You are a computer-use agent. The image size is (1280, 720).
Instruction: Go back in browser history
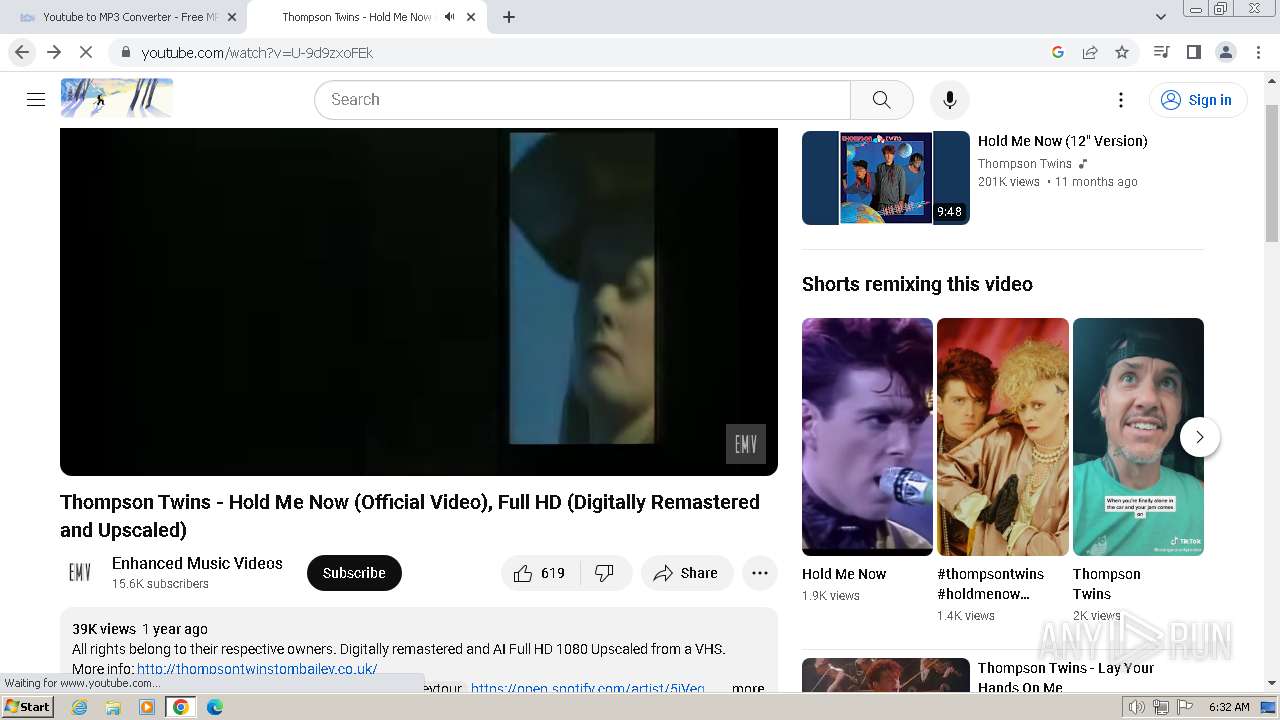tap(22, 52)
